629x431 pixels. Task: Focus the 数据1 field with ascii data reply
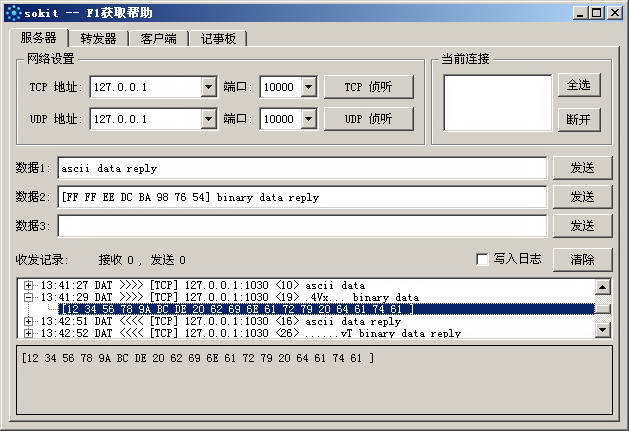point(302,168)
